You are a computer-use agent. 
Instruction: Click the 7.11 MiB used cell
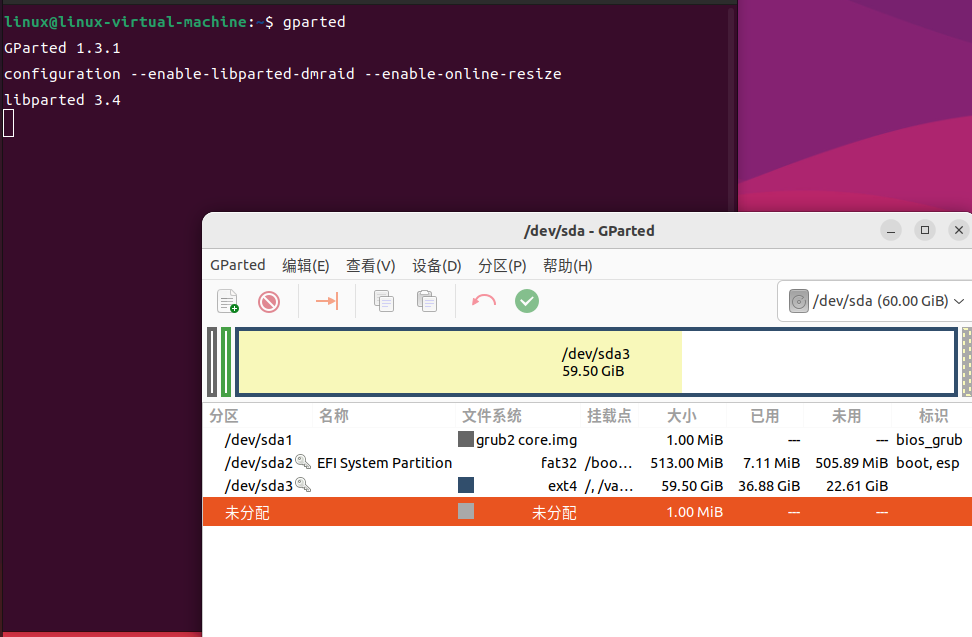pyautogui.click(x=771, y=463)
